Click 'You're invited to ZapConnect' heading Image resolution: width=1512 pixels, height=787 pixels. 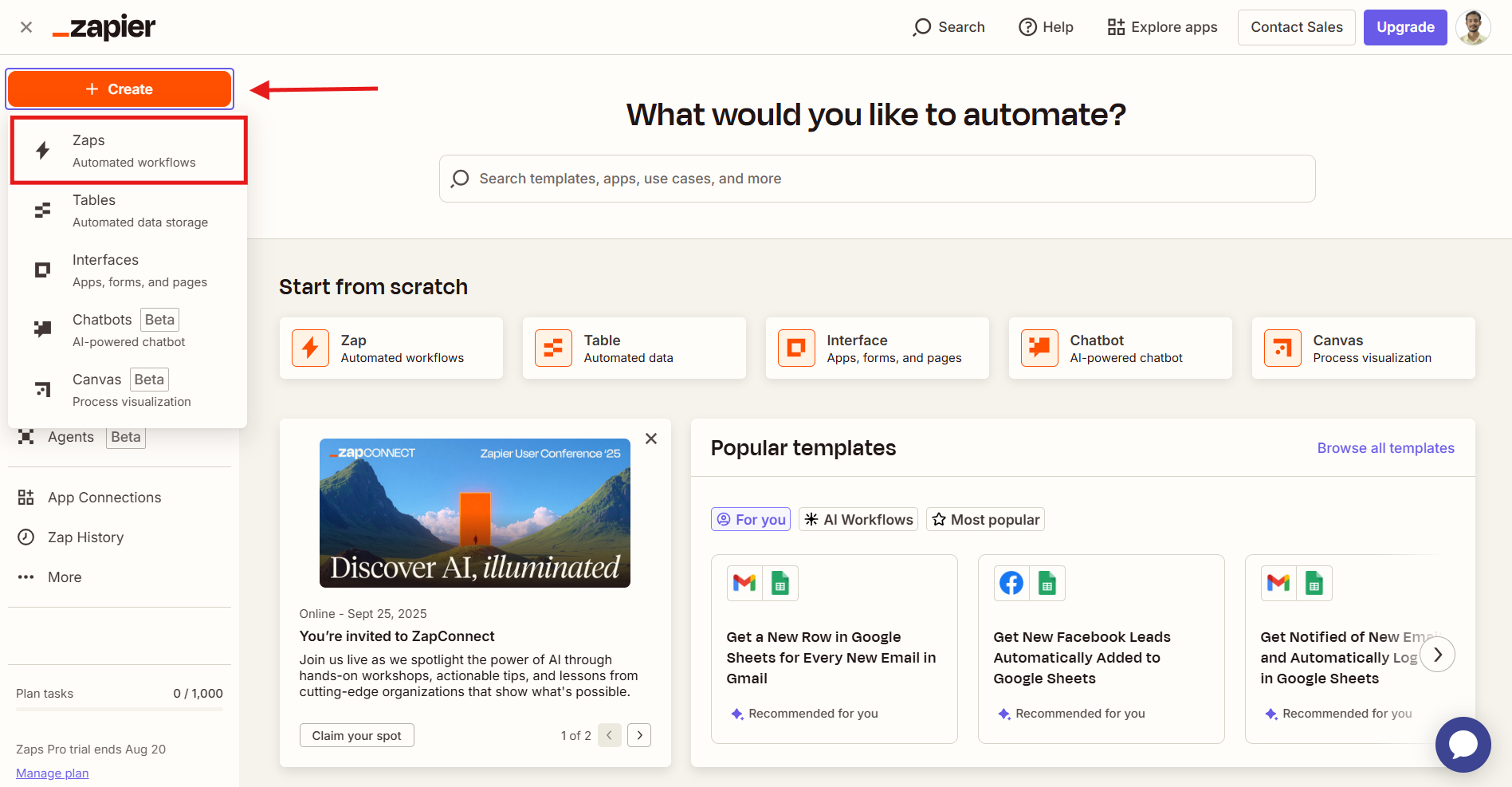point(397,636)
